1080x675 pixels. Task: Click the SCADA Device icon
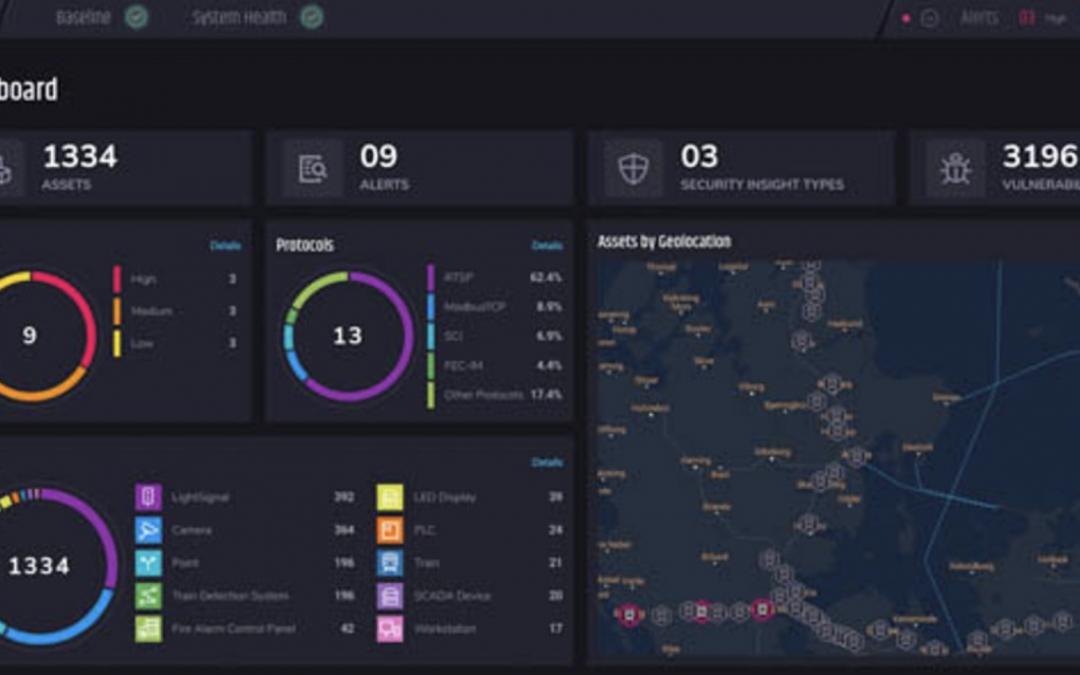(x=390, y=596)
